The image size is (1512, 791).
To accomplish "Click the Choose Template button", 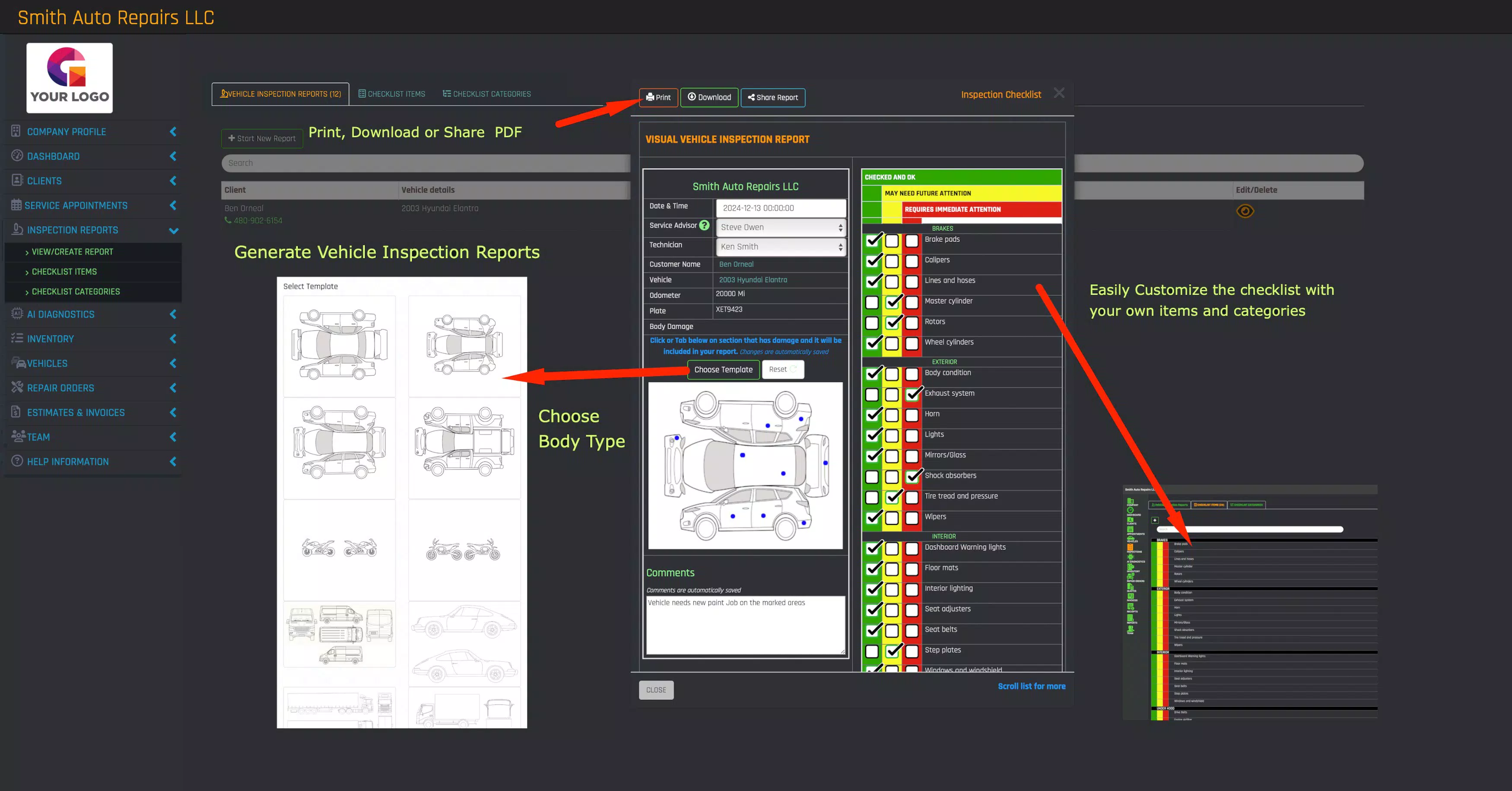I will [x=723, y=370].
